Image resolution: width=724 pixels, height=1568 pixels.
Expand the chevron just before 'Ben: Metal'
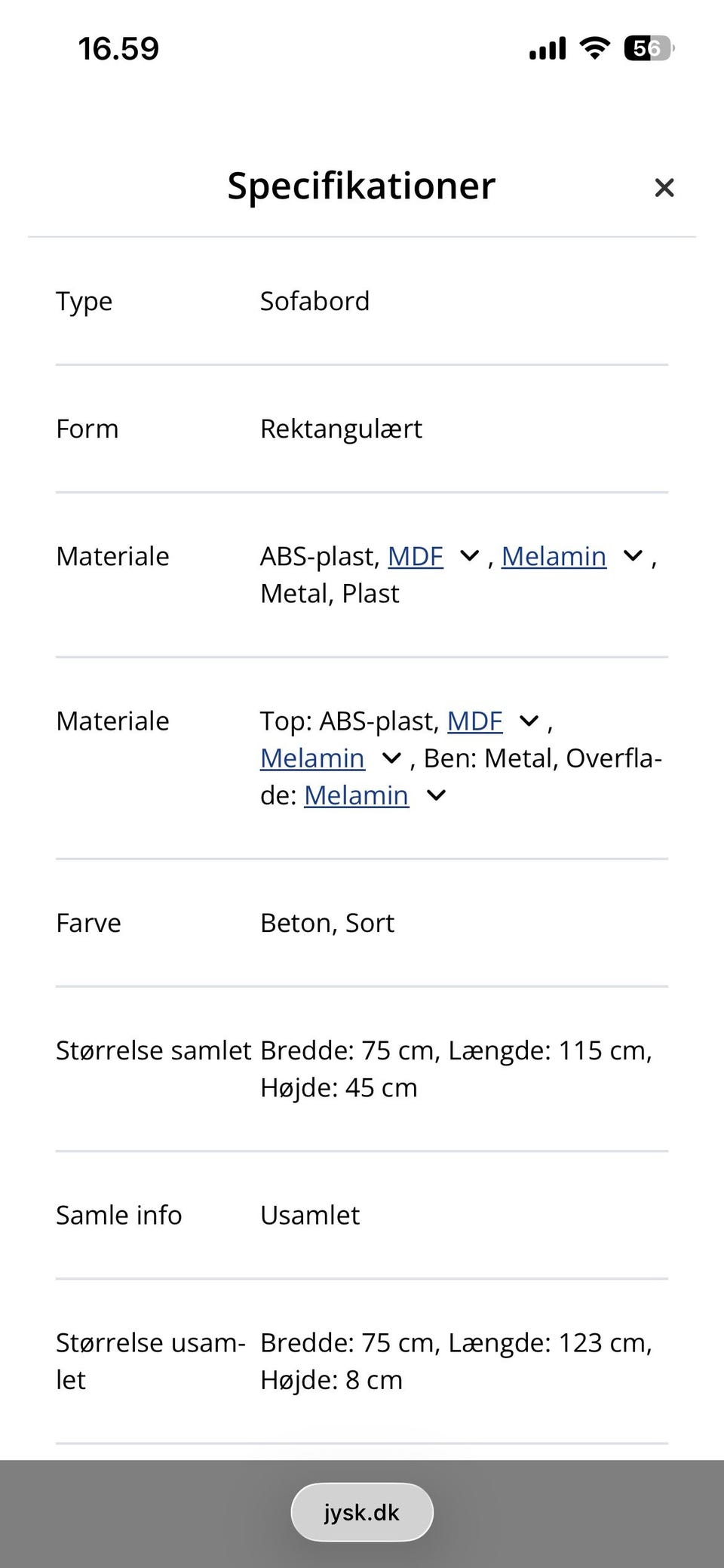click(x=391, y=758)
